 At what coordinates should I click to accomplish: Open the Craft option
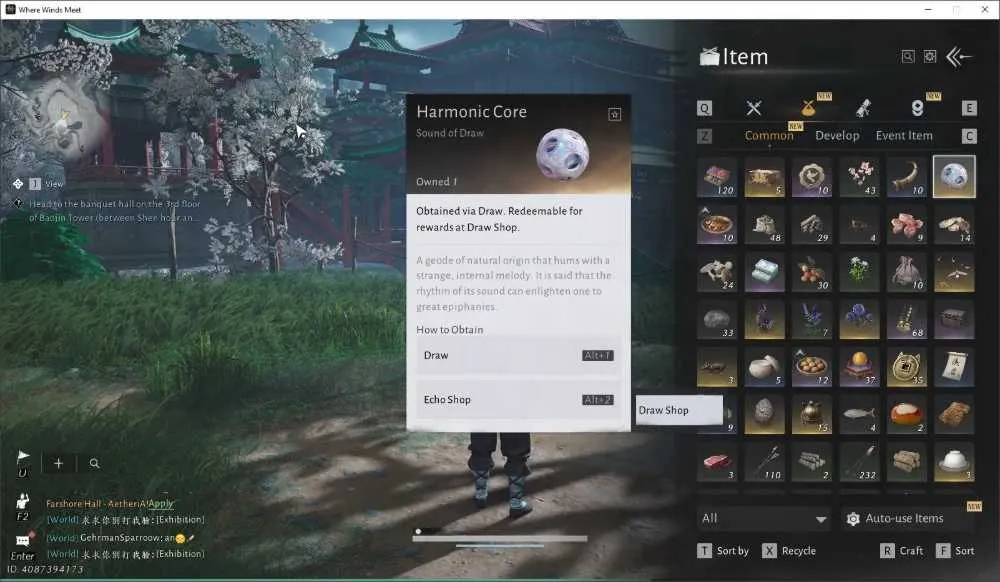(x=902, y=551)
